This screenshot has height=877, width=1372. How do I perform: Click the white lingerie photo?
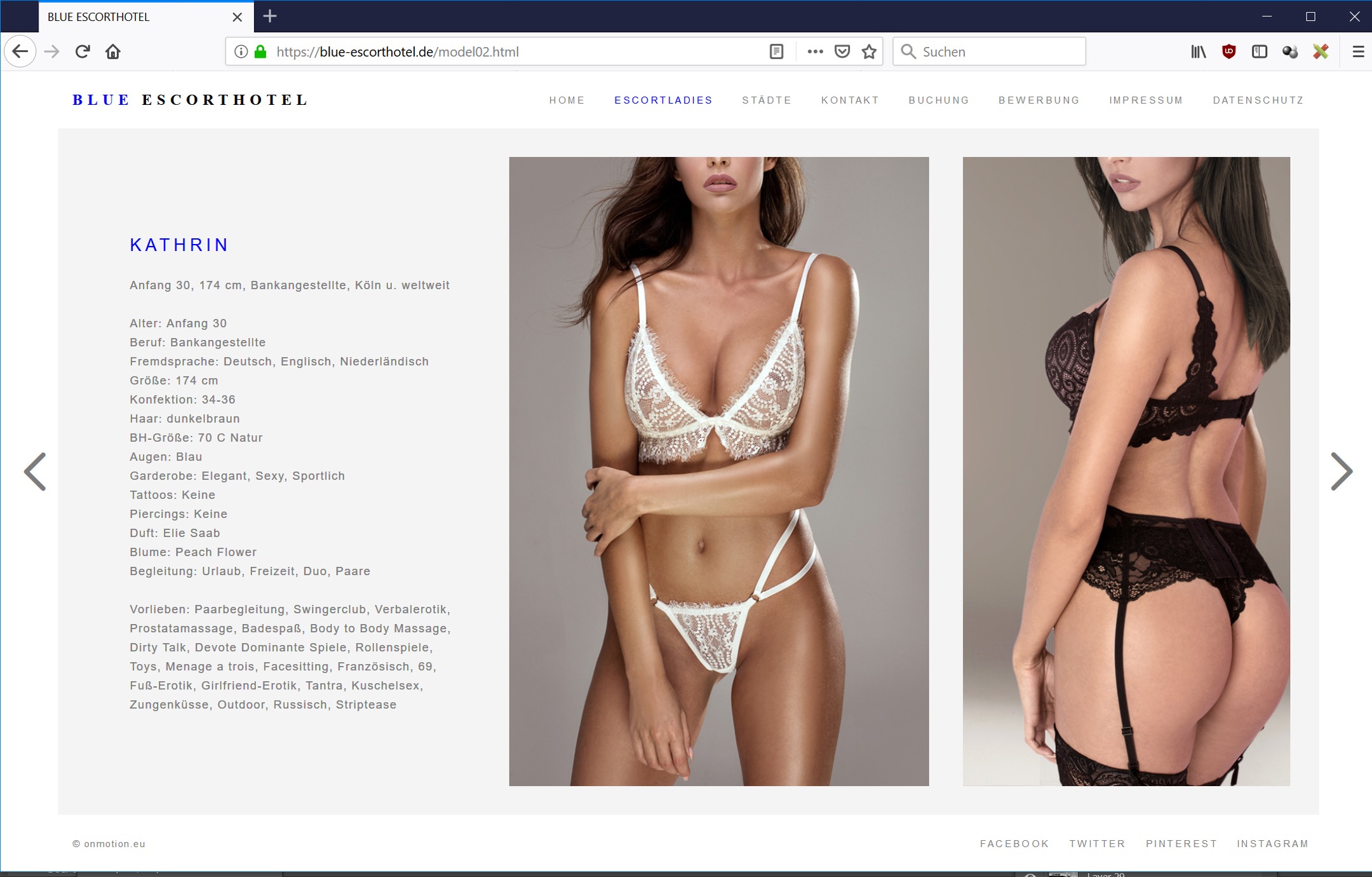(x=719, y=472)
